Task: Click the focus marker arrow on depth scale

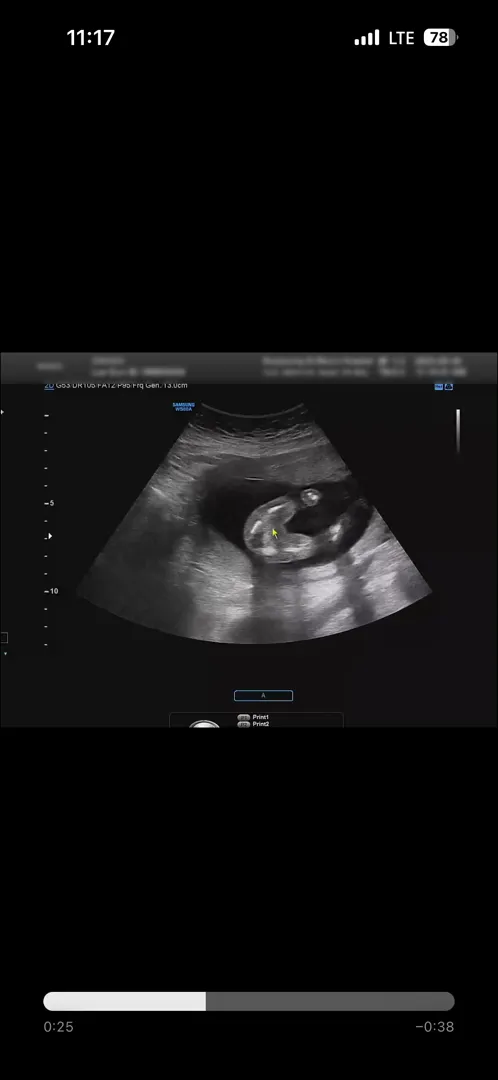Action: 49,536
